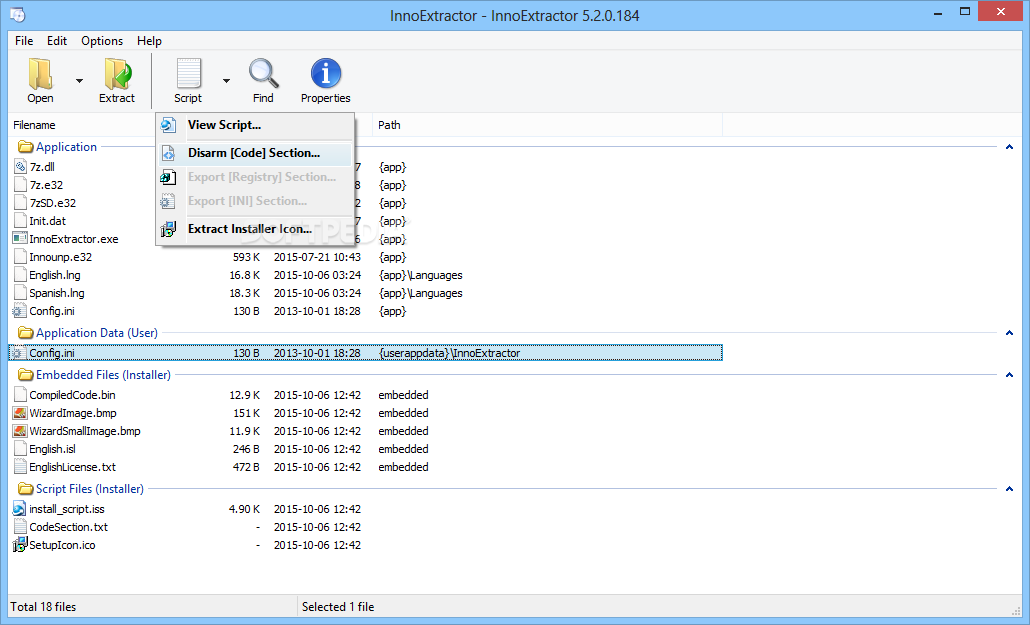The image size is (1030, 625).
Task: Open the Help menu
Action: (149, 41)
